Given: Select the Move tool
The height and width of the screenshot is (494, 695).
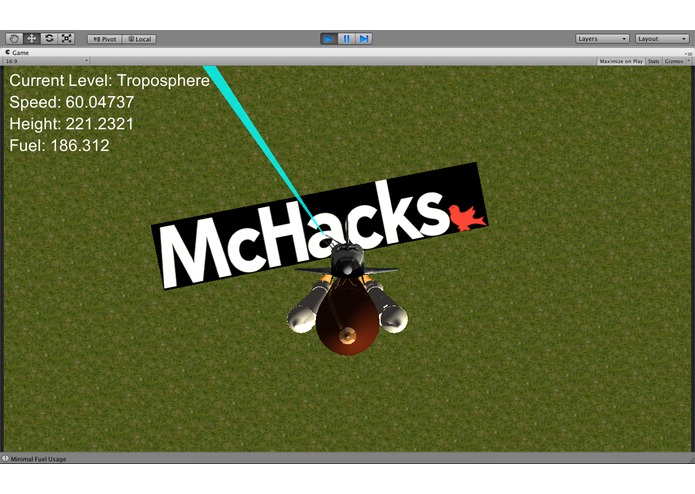Looking at the screenshot, I should point(31,39).
